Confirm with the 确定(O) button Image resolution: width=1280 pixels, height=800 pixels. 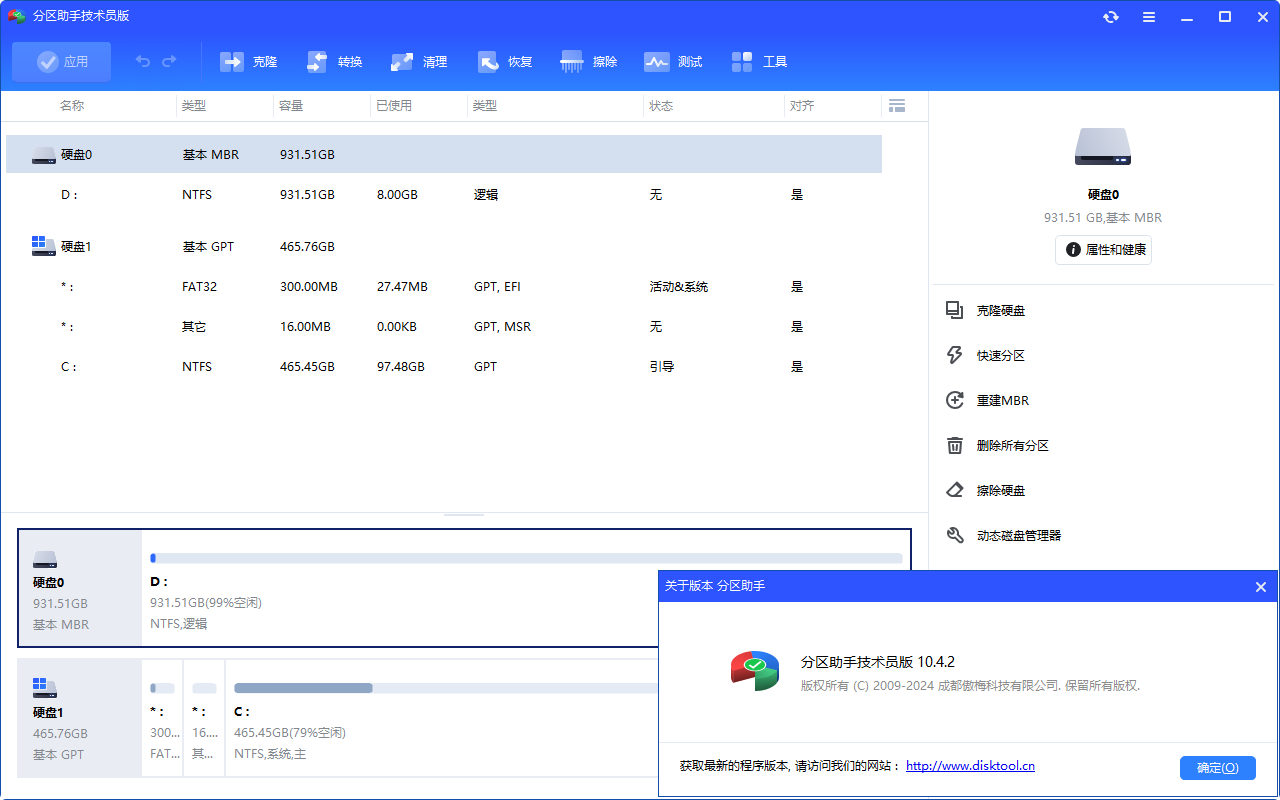click(x=1218, y=767)
